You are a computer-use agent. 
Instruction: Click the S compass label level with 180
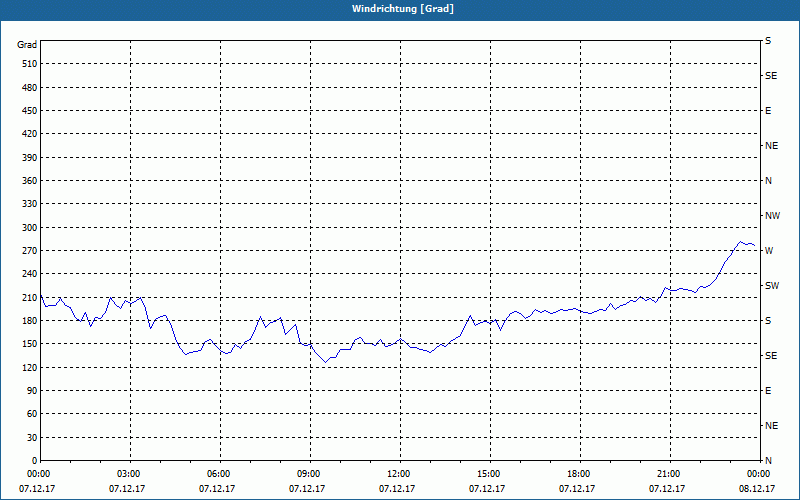768,321
